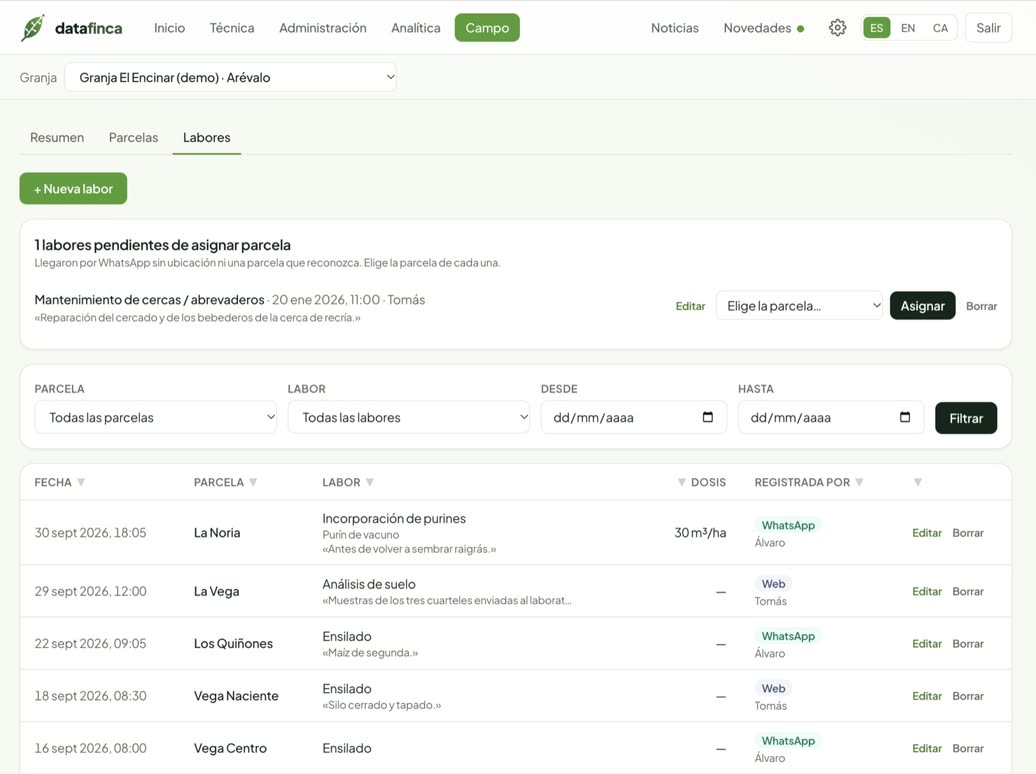Open Novedades with green dot

coord(763,28)
